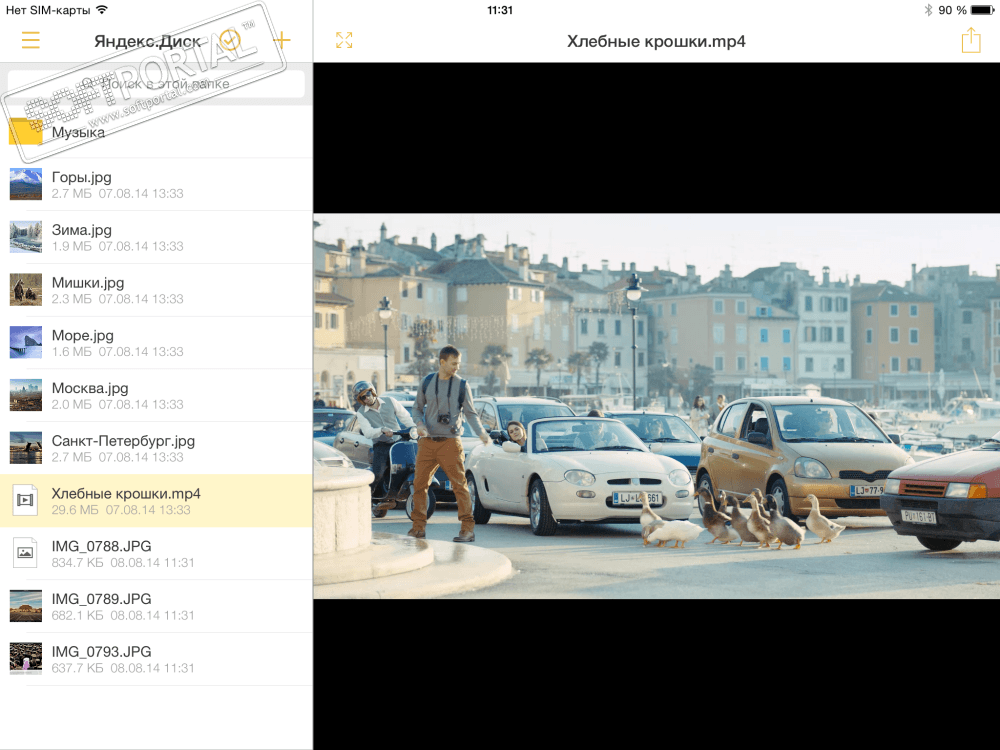Open IMG_0793.JPG thumbnail
Image resolution: width=1000 pixels, height=750 pixels.
click(x=26, y=659)
